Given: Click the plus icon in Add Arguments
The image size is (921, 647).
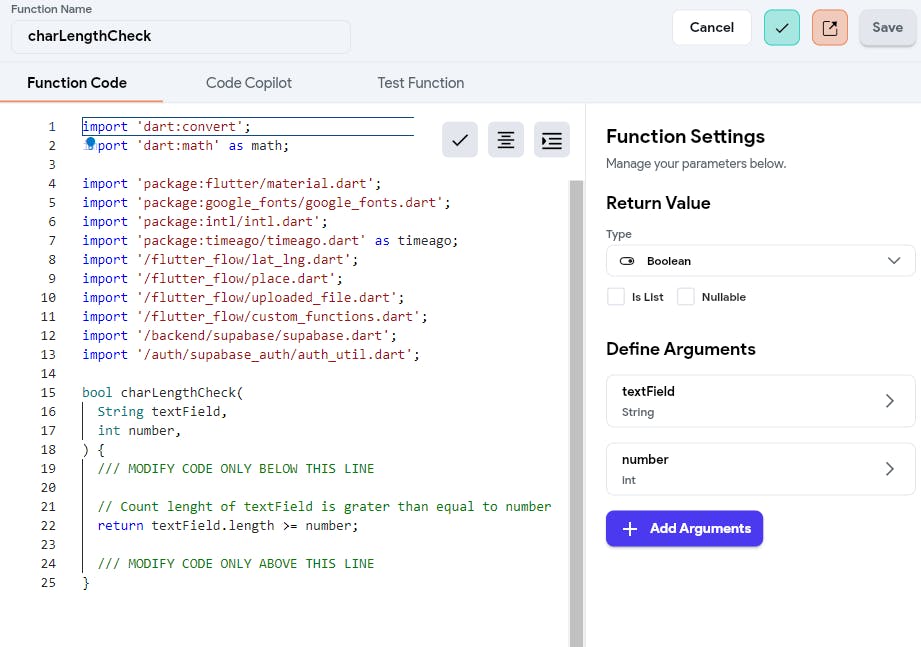Looking at the screenshot, I should coord(630,529).
